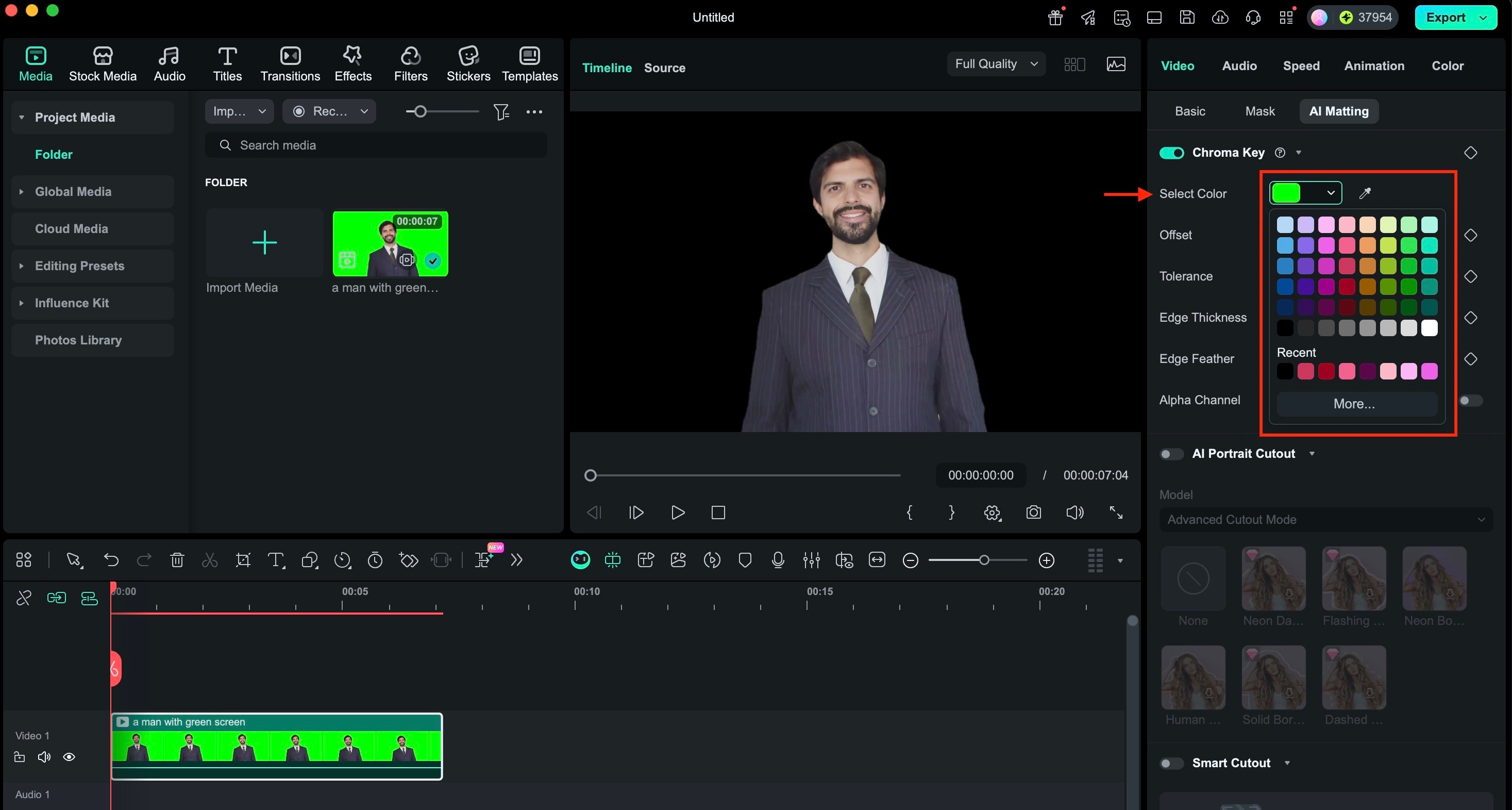1512x810 pixels.
Task: Open the Full Quality dropdown
Action: [x=996, y=64]
